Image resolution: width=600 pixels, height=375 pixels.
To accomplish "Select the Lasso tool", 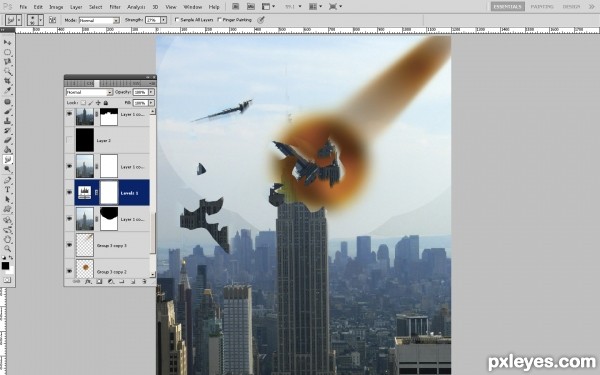I will point(7,62).
